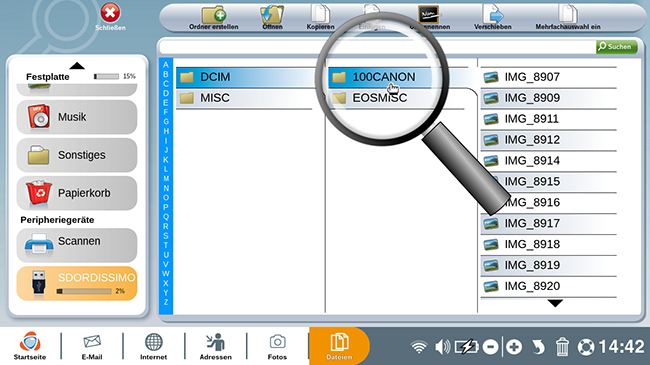Click up arrow in sidebar list
This screenshot has width=650, height=365.
pyautogui.click(x=77, y=66)
